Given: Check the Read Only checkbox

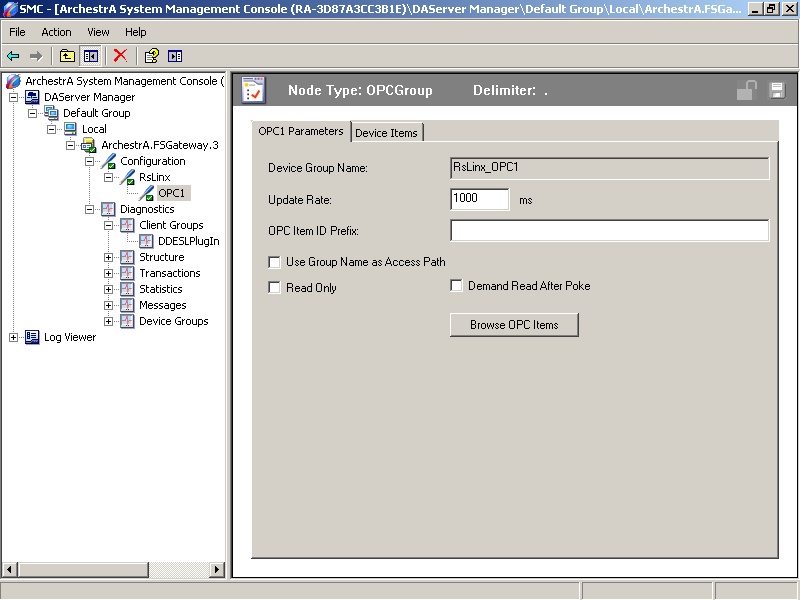Looking at the screenshot, I should tap(275, 288).
